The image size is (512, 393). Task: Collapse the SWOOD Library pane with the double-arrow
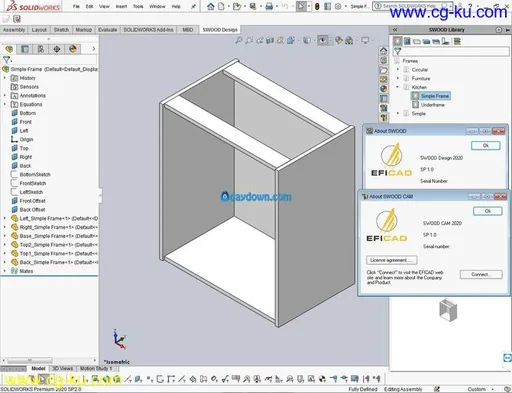(395, 30)
